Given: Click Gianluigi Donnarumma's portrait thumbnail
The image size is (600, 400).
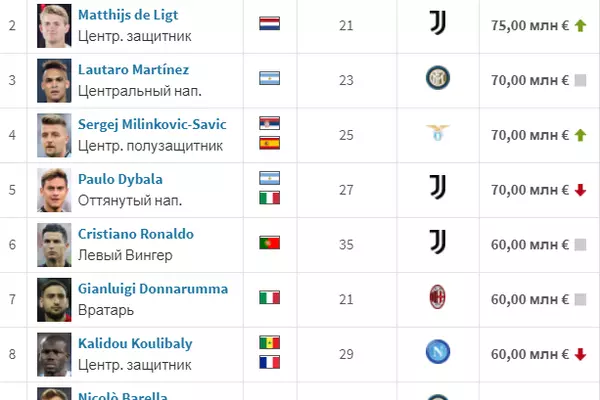Looking at the screenshot, I should 53,297.
